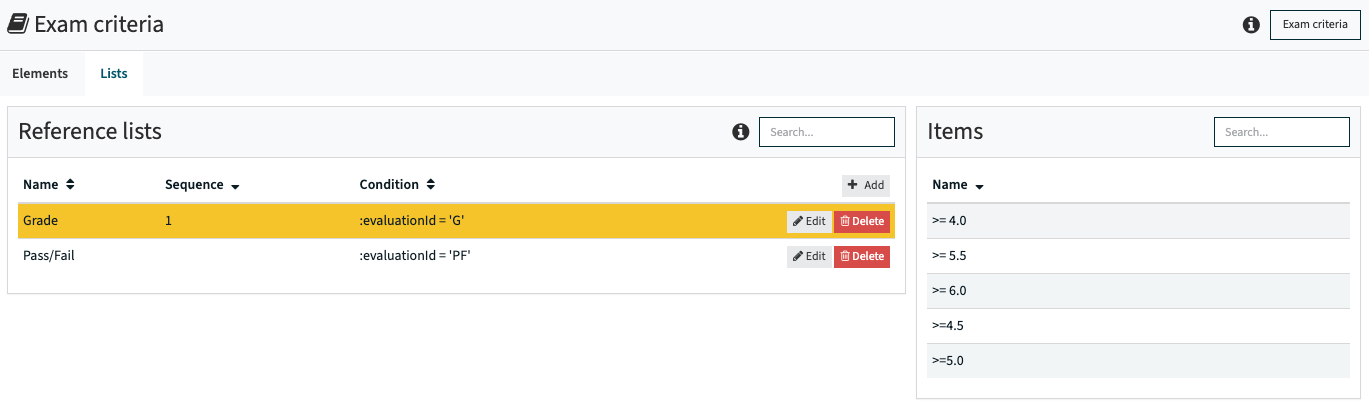Screen dimensions: 1369x407
Task: Add a new reference list
Action: click(x=866, y=185)
